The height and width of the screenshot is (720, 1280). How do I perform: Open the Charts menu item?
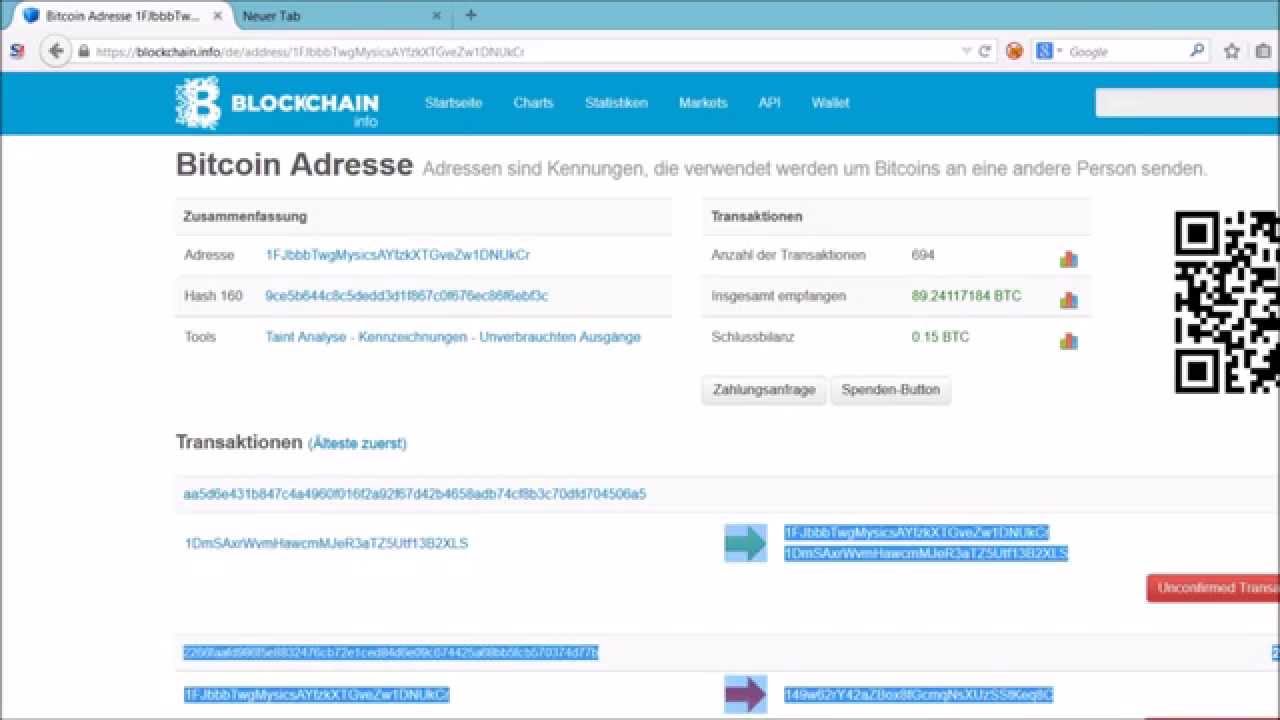click(533, 103)
